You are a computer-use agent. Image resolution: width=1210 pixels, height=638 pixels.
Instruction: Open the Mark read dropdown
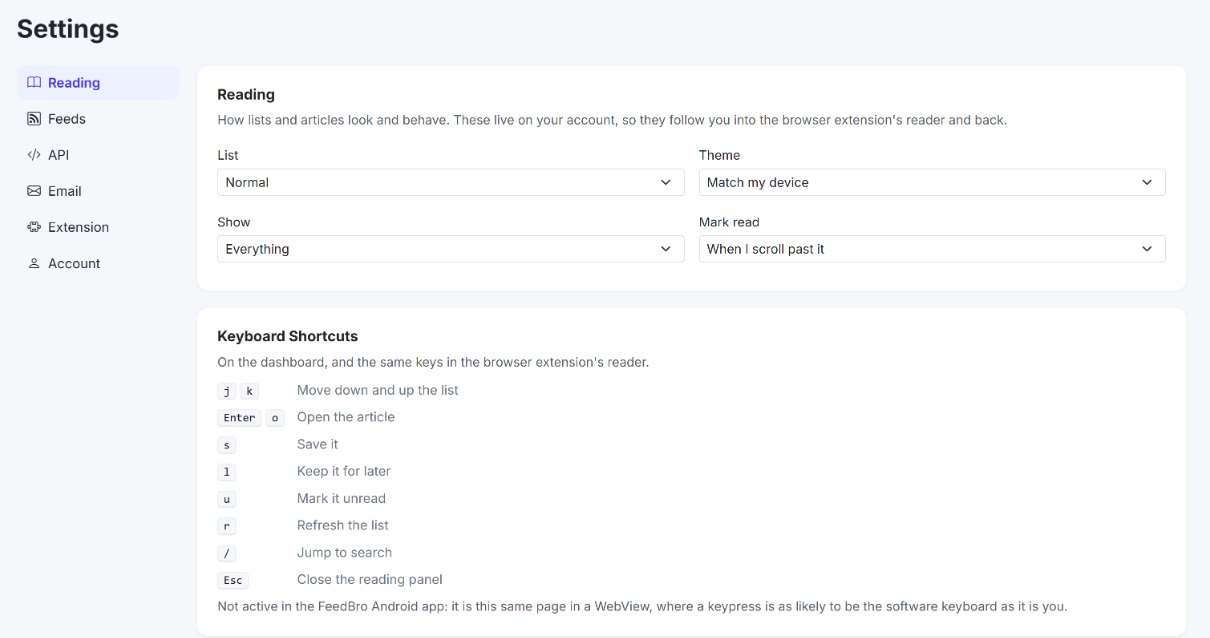(932, 249)
